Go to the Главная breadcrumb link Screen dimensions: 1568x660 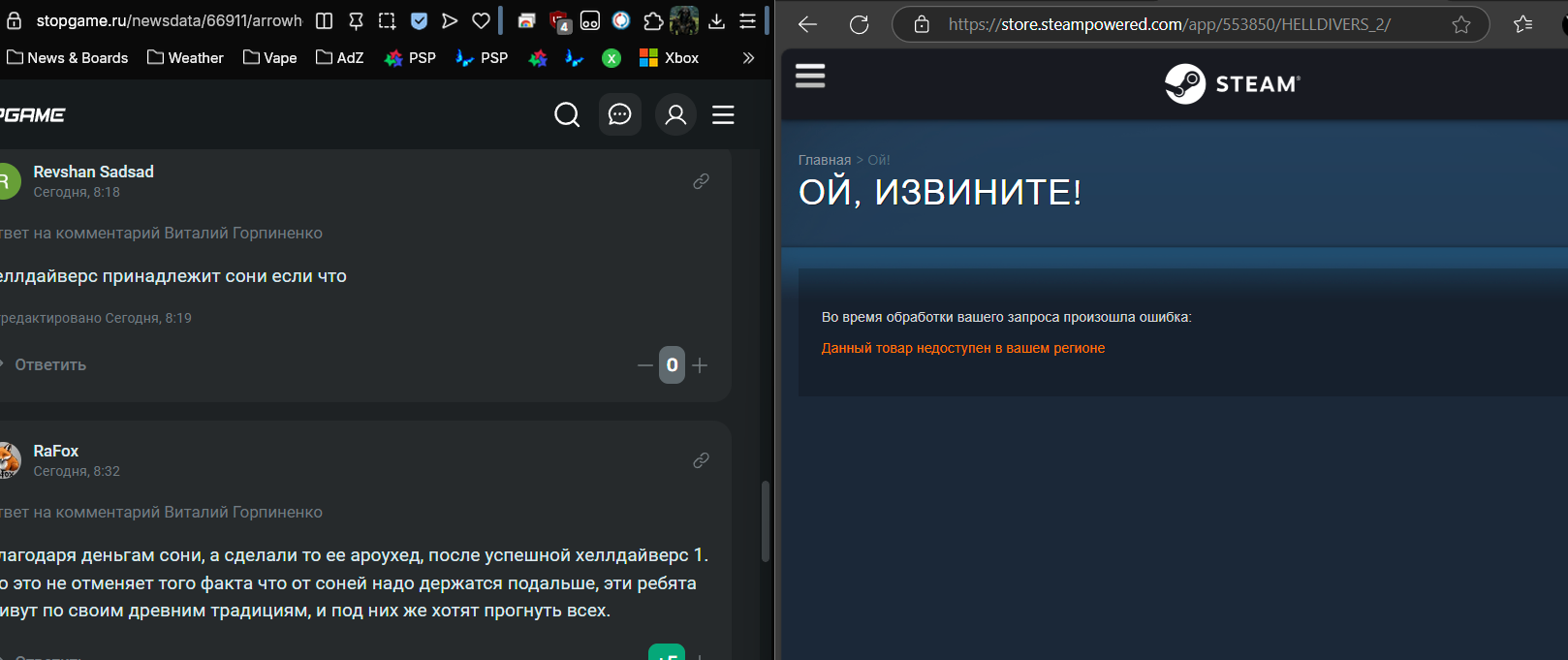click(825, 160)
